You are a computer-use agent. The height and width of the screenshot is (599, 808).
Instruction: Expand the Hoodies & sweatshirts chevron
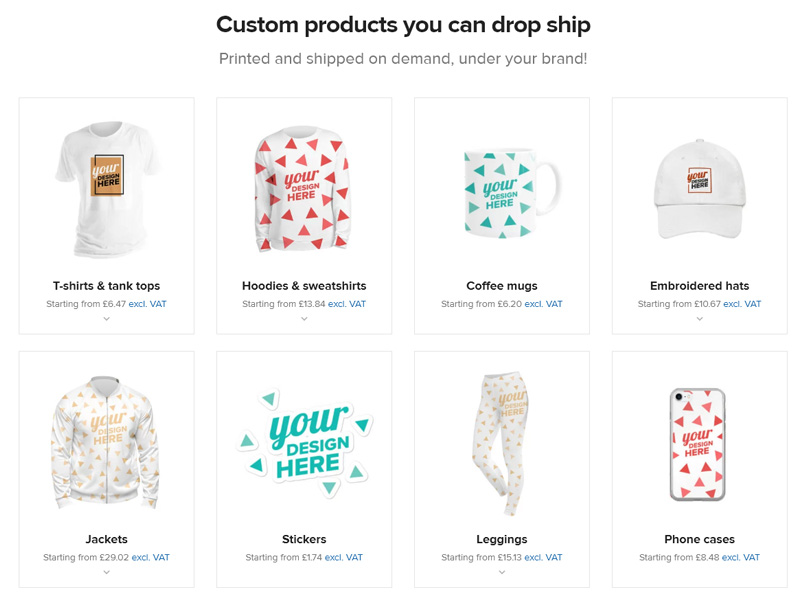(x=304, y=319)
